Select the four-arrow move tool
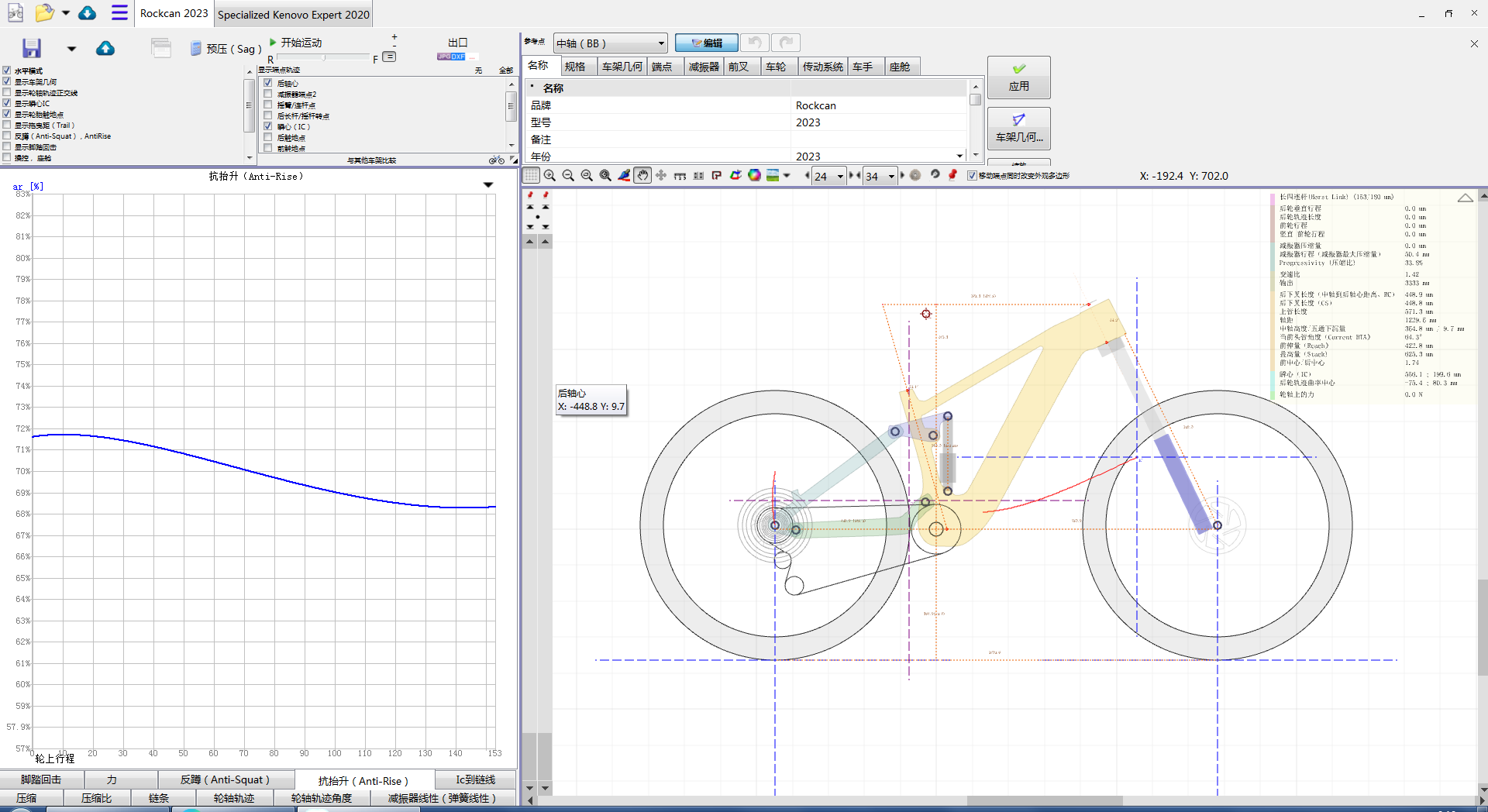Image resolution: width=1488 pixels, height=812 pixels. 661,176
